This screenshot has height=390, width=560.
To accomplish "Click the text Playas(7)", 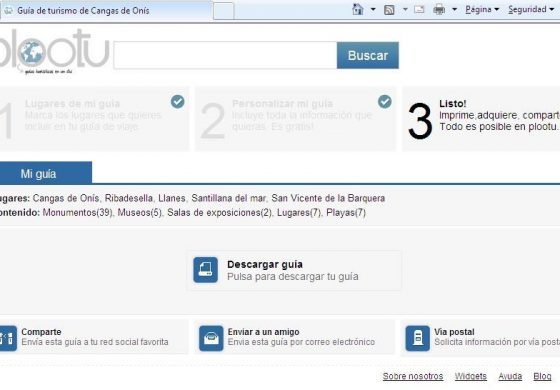I will pos(346,212).
